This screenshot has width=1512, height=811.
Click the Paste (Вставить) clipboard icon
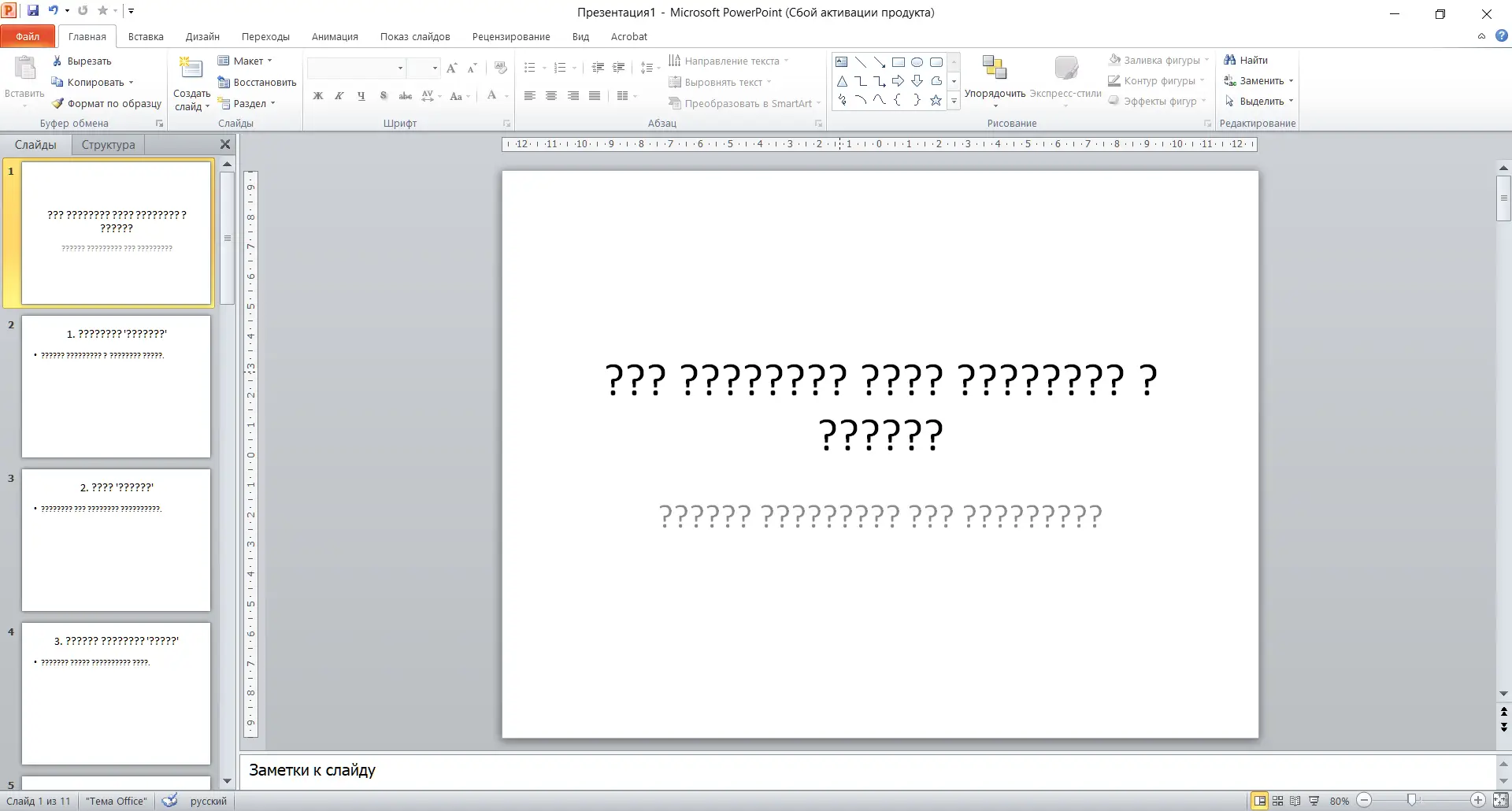24,69
